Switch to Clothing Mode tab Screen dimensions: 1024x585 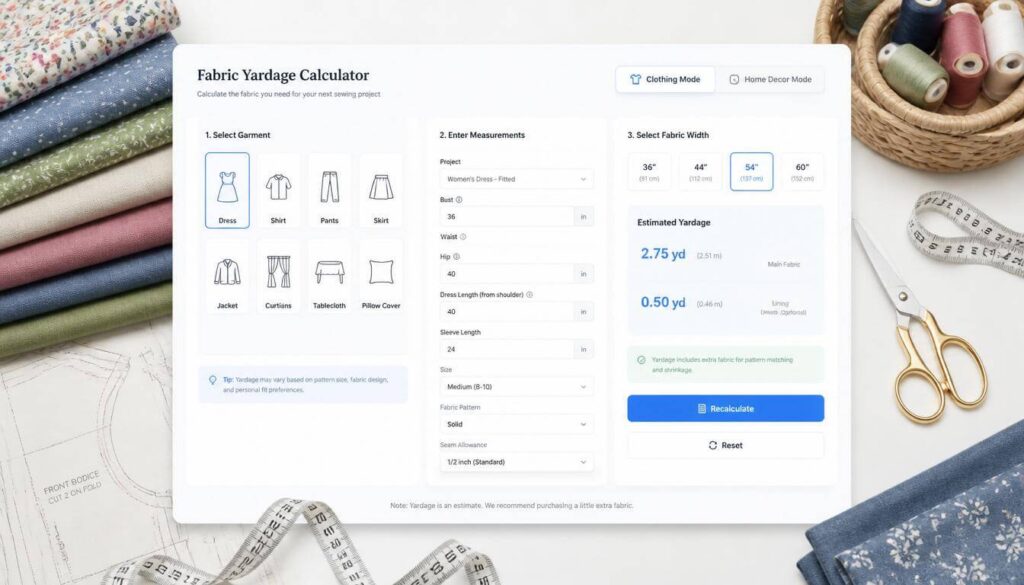click(x=665, y=79)
